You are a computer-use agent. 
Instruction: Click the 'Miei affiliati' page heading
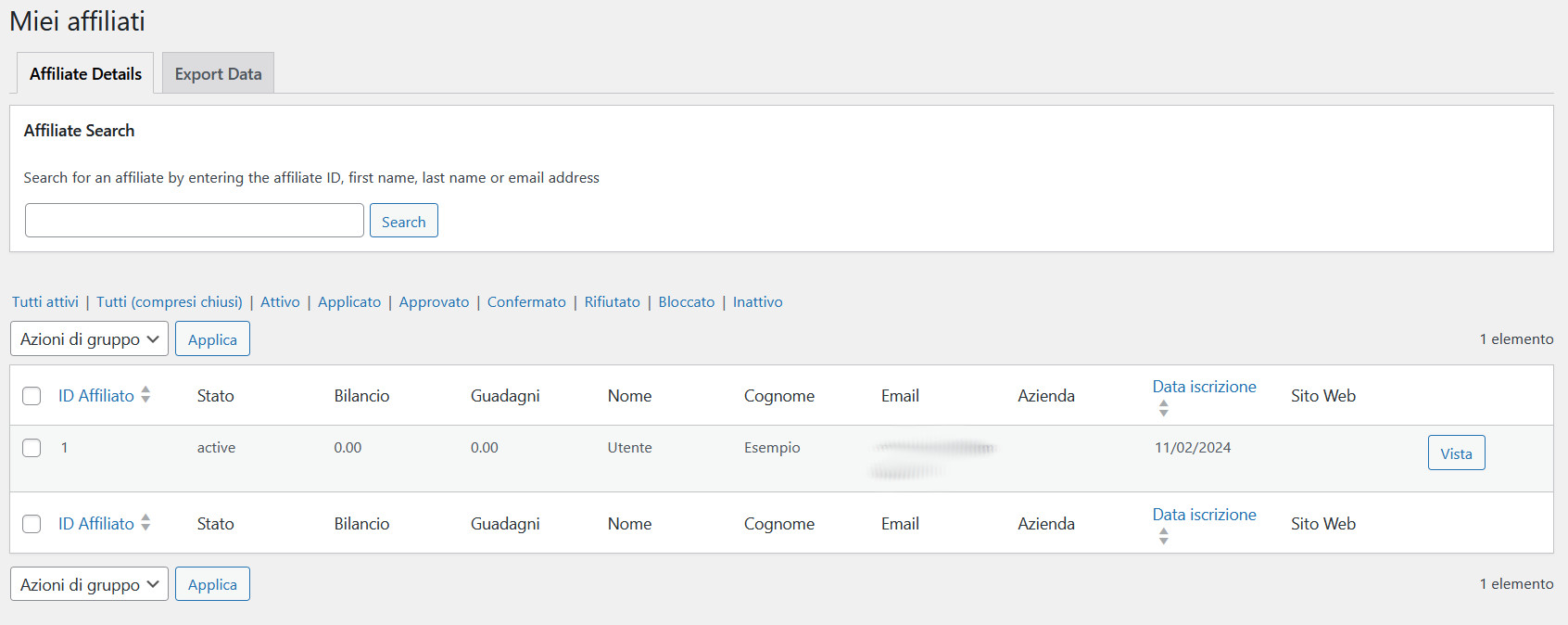coord(78,21)
